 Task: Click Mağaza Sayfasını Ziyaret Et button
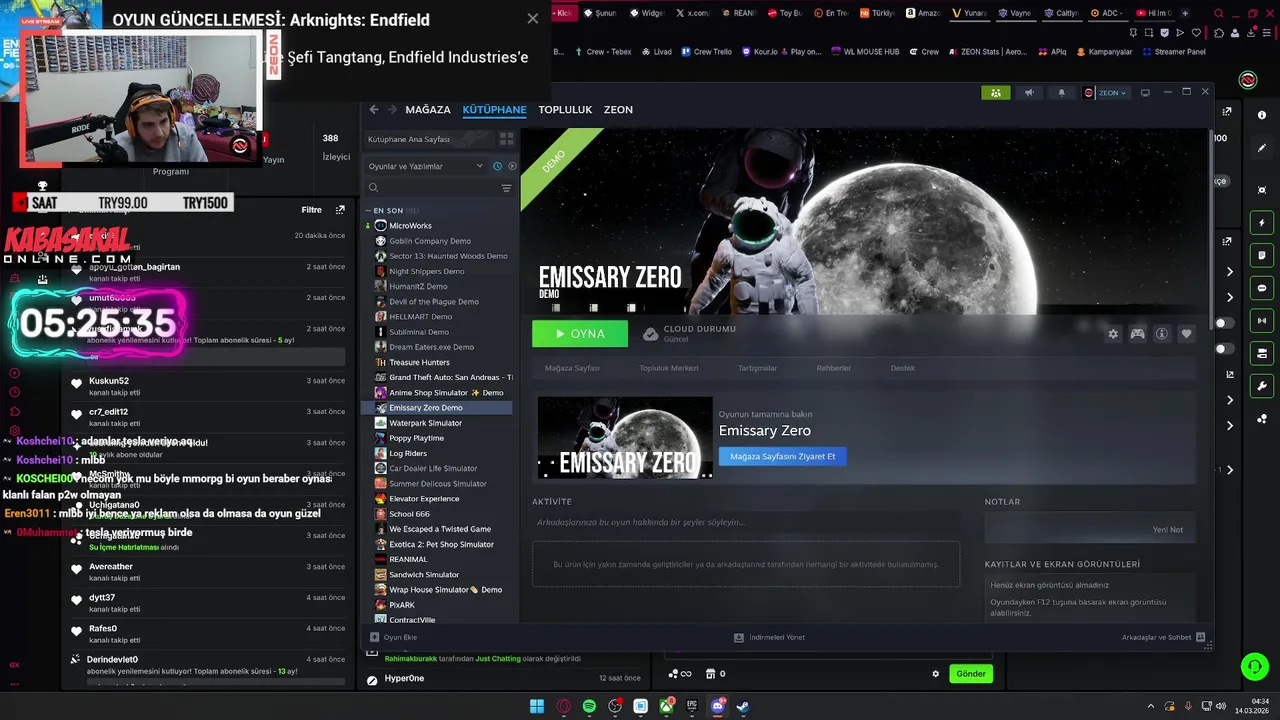click(x=782, y=456)
